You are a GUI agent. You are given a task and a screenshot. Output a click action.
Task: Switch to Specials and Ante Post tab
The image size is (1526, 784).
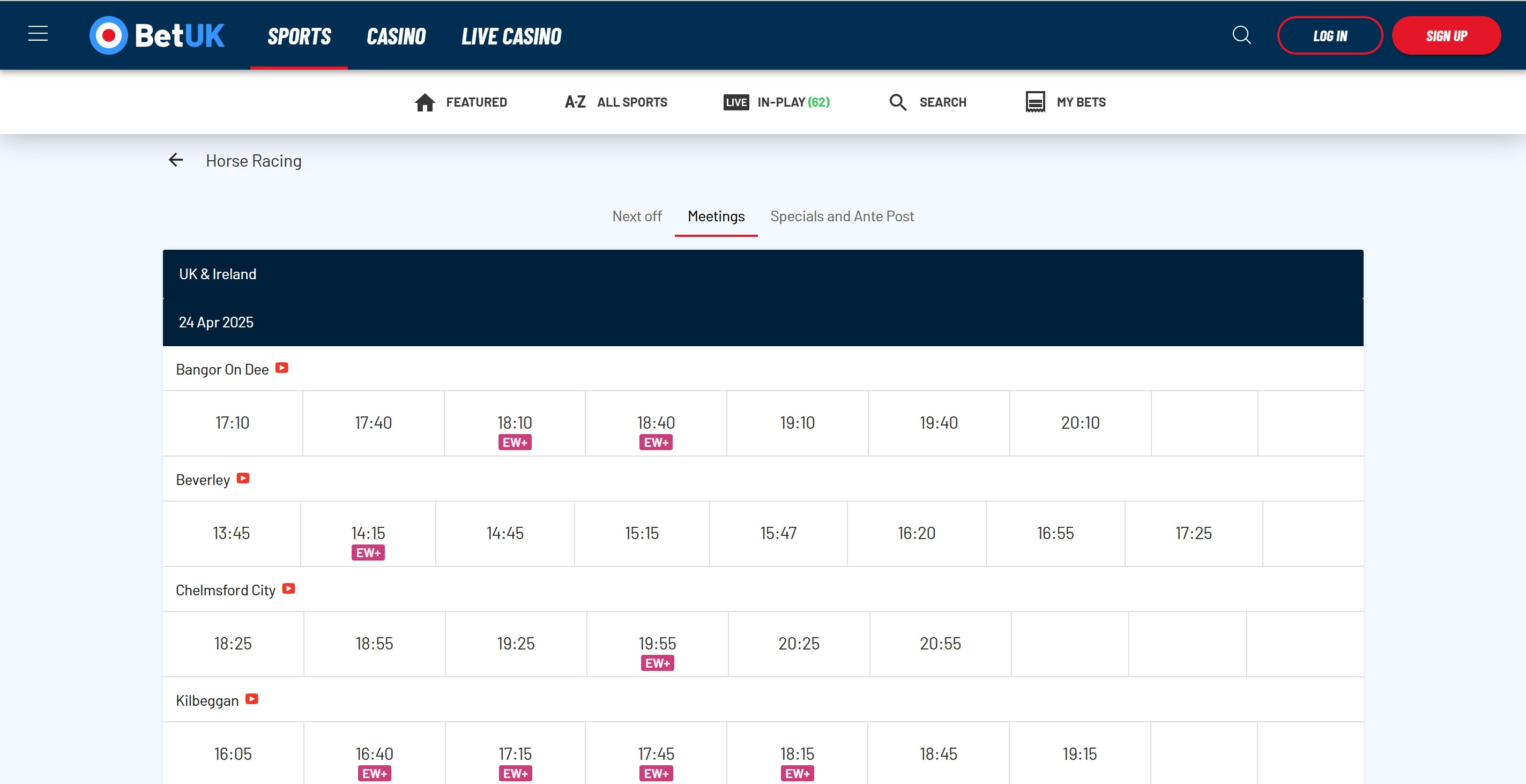pos(841,216)
